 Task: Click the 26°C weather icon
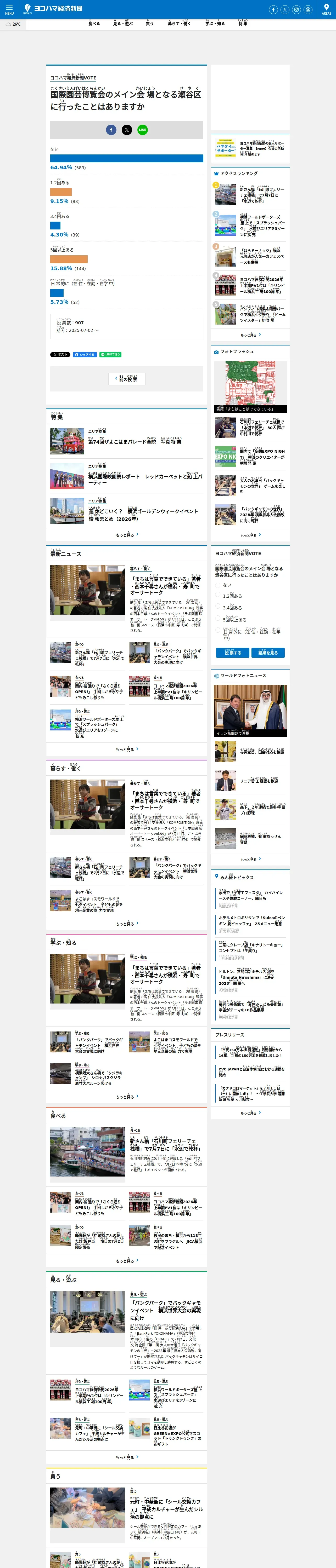(x=13, y=24)
